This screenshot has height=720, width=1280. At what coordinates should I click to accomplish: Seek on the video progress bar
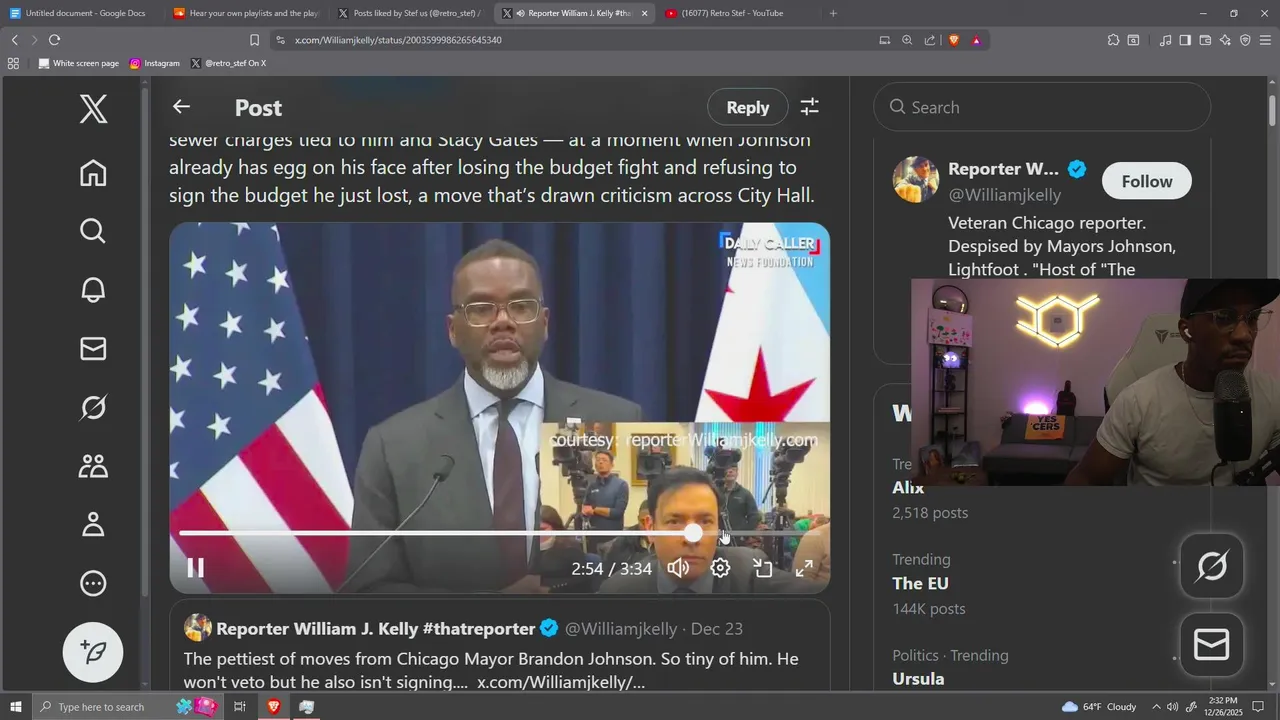pos(500,534)
